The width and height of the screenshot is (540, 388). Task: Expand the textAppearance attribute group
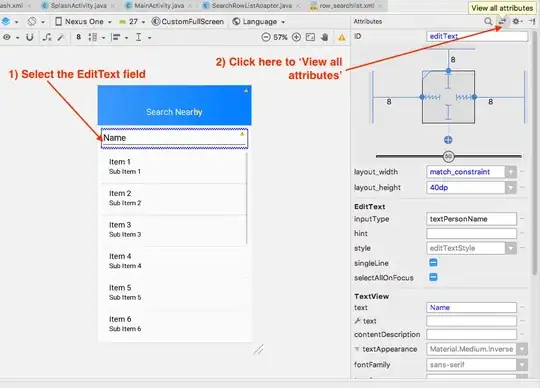[x=357, y=349]
